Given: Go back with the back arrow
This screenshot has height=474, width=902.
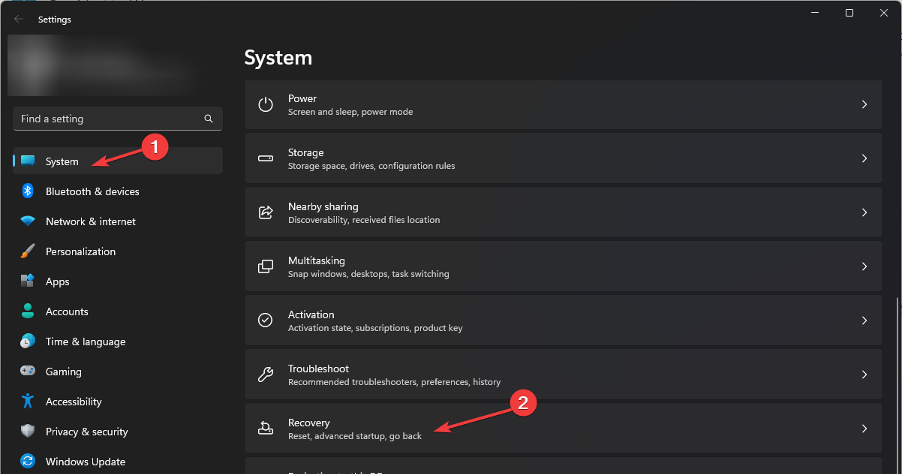Looking at the screenshot, I should [18, 19].
